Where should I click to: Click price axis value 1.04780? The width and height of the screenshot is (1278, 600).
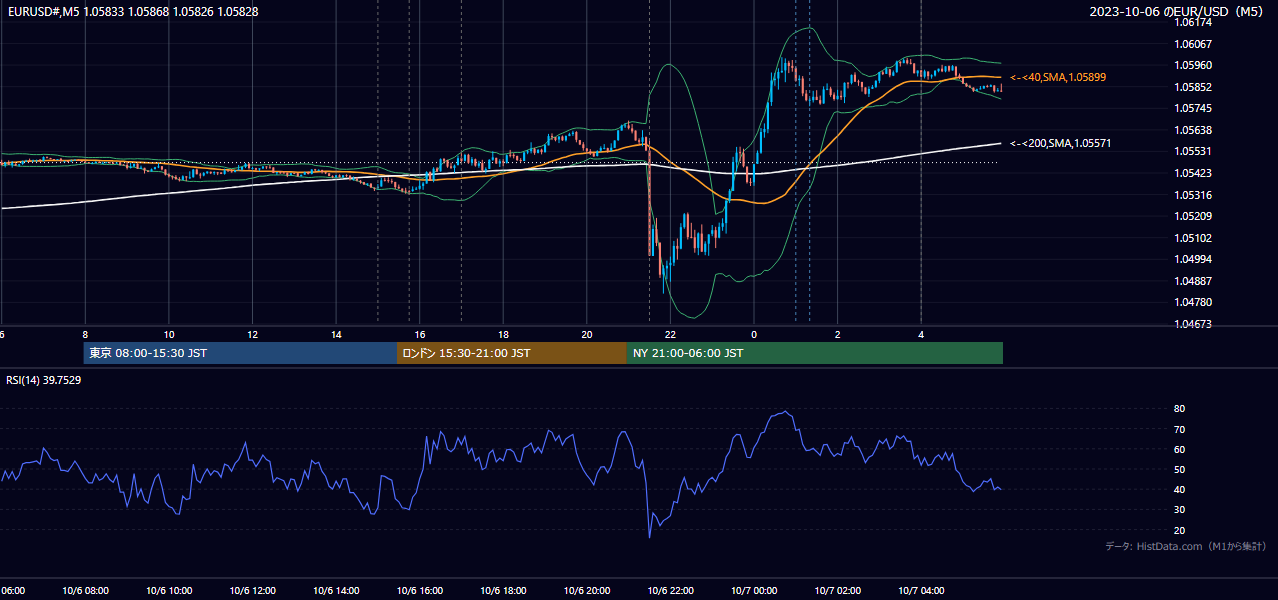[x=1192, y=302]
